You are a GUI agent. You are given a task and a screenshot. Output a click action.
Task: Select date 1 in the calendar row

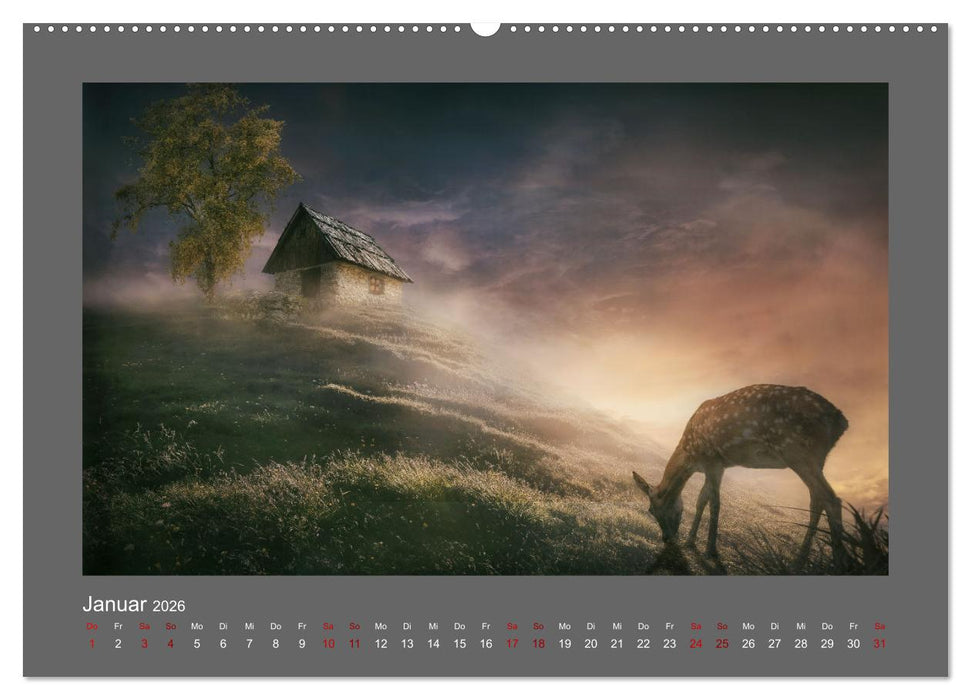point(92,644)
